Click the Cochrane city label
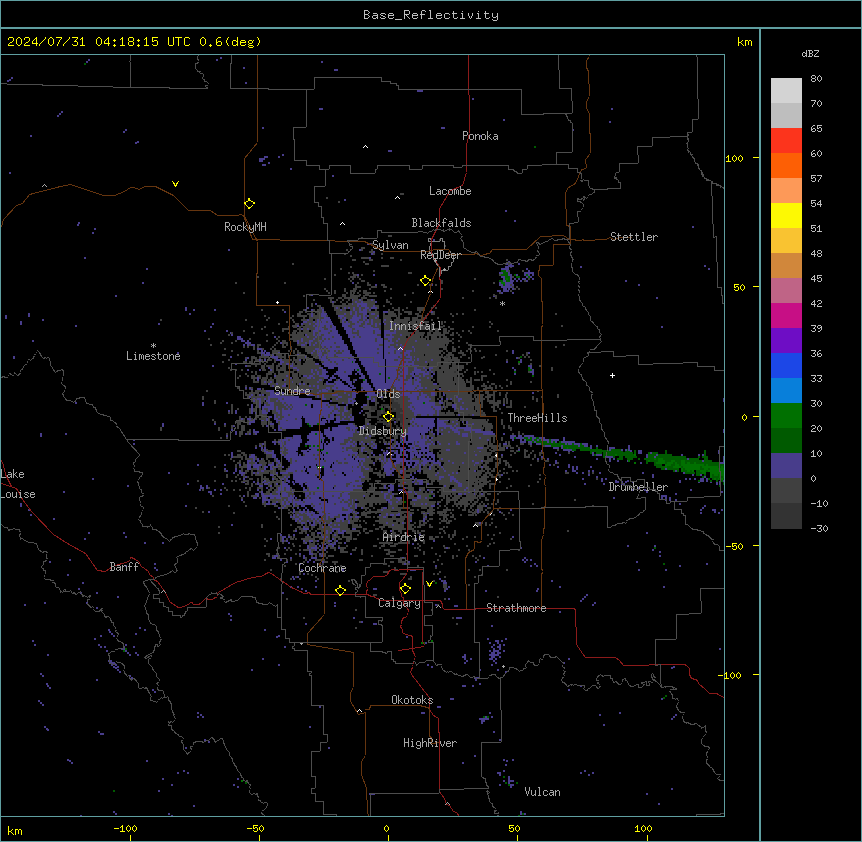 click(322, 568)
